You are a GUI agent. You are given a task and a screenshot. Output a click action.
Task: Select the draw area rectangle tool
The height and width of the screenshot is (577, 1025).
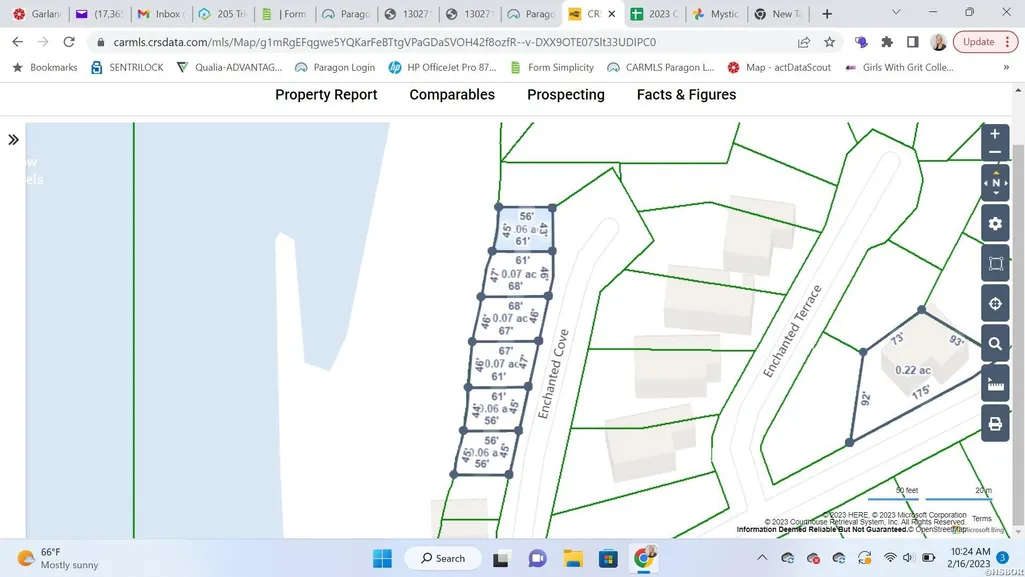(x=995, y=263)
